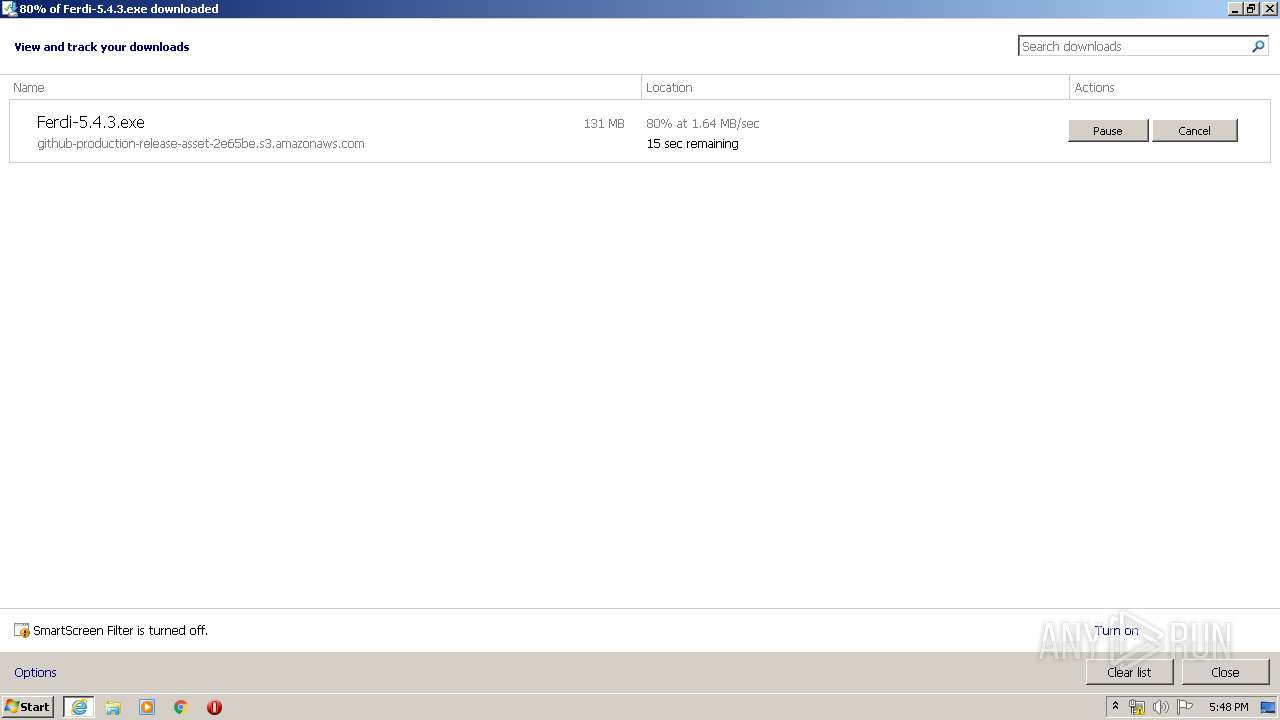Click the SmartScreen Filter is turned off text
1280x720 pixels.
[121, 631]
